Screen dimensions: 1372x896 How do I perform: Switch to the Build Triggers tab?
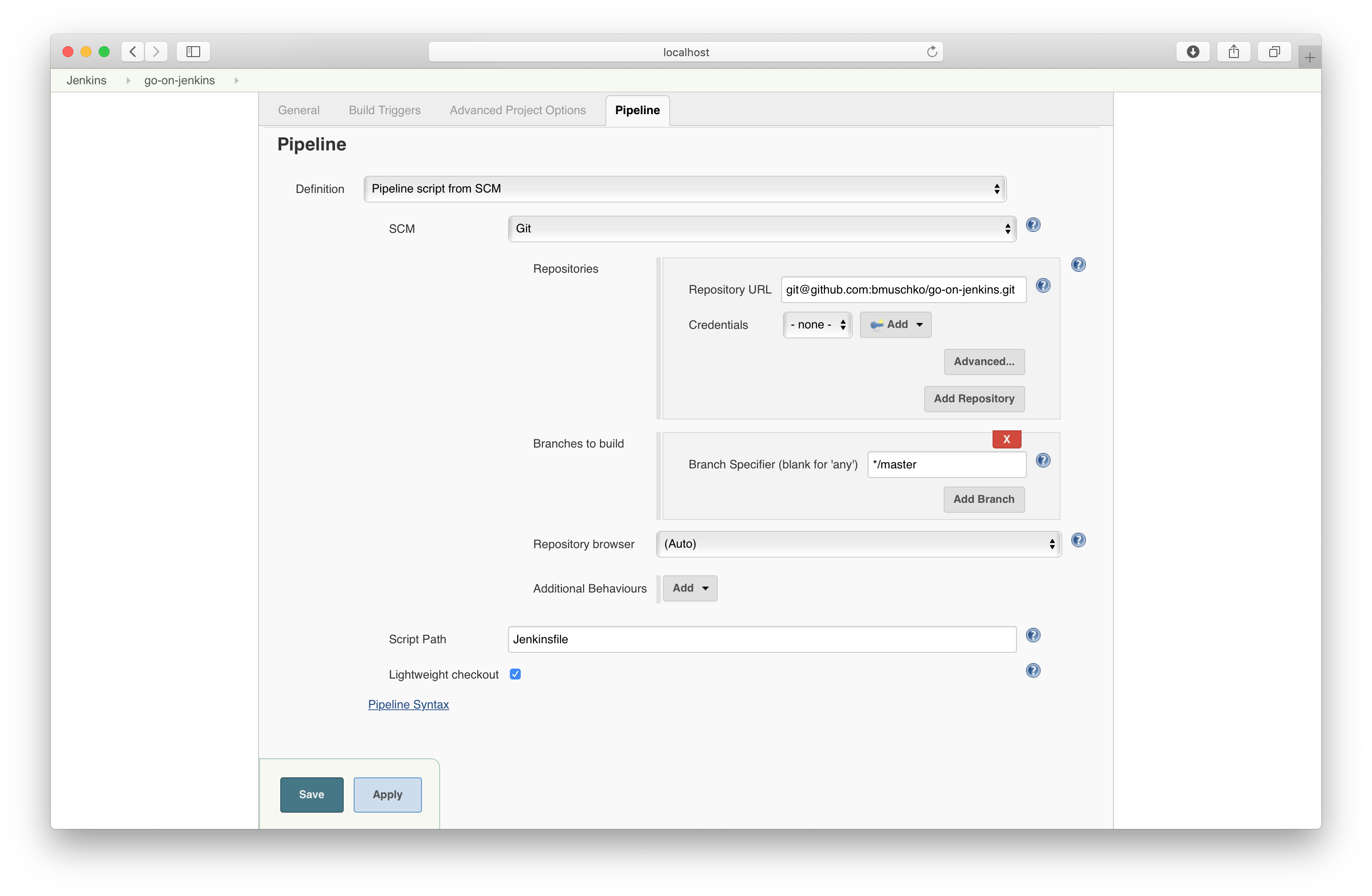tap(384, 110)
